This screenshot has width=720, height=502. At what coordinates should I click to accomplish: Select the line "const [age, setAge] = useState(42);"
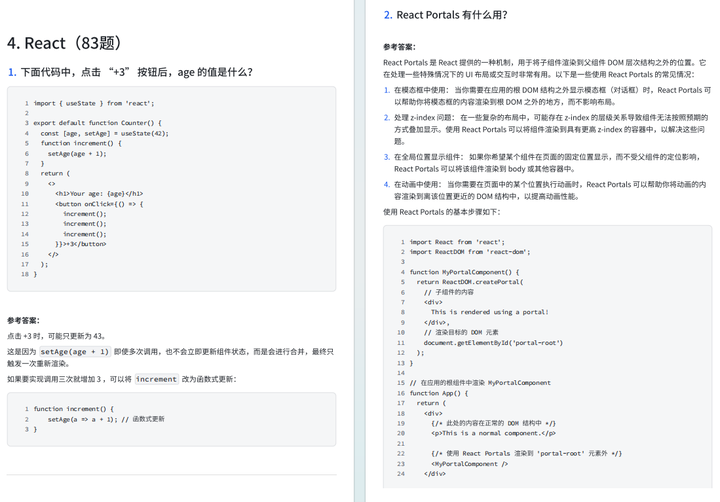coord(105,133)
